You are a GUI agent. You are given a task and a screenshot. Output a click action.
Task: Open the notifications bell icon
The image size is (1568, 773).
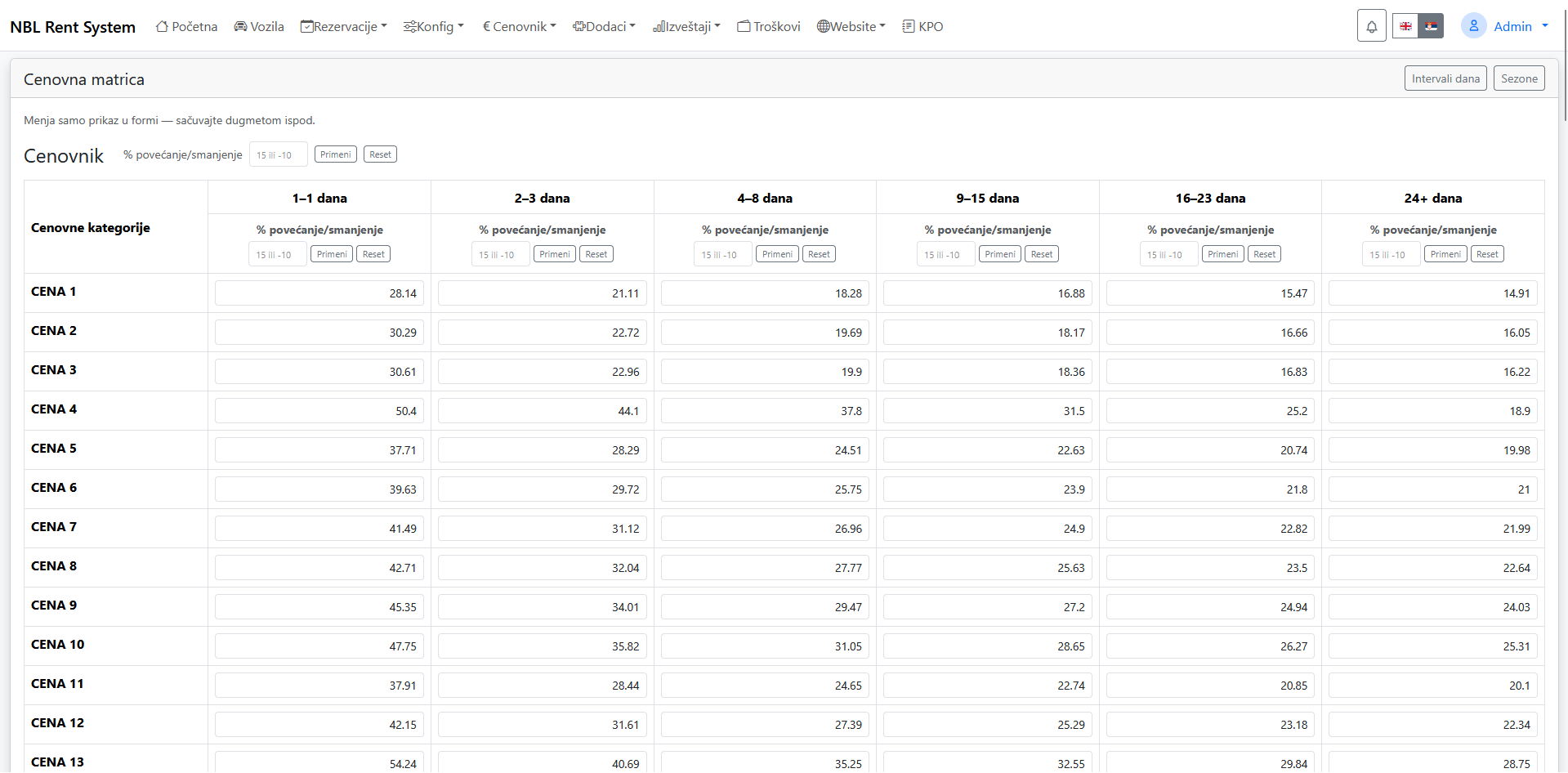pyautogui.click(x=1371, y=26)
